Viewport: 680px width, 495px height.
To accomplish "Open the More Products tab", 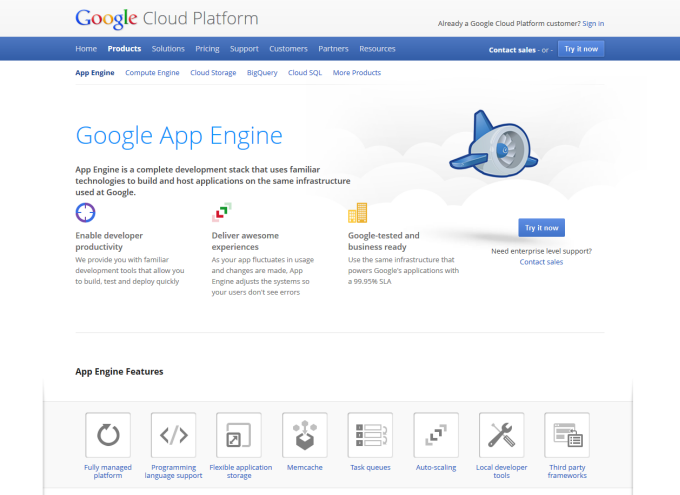I will click(x=357, y=72).
